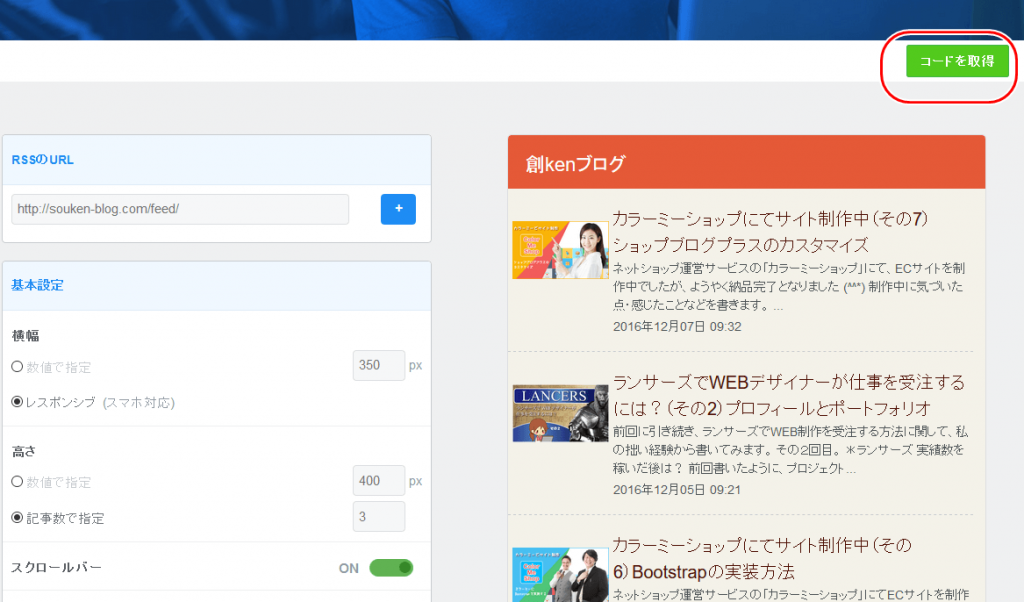This screenshot has height=602, width=1024.
Task: Open article Bootstrapの実装方法 title
Action: [761, 558]
